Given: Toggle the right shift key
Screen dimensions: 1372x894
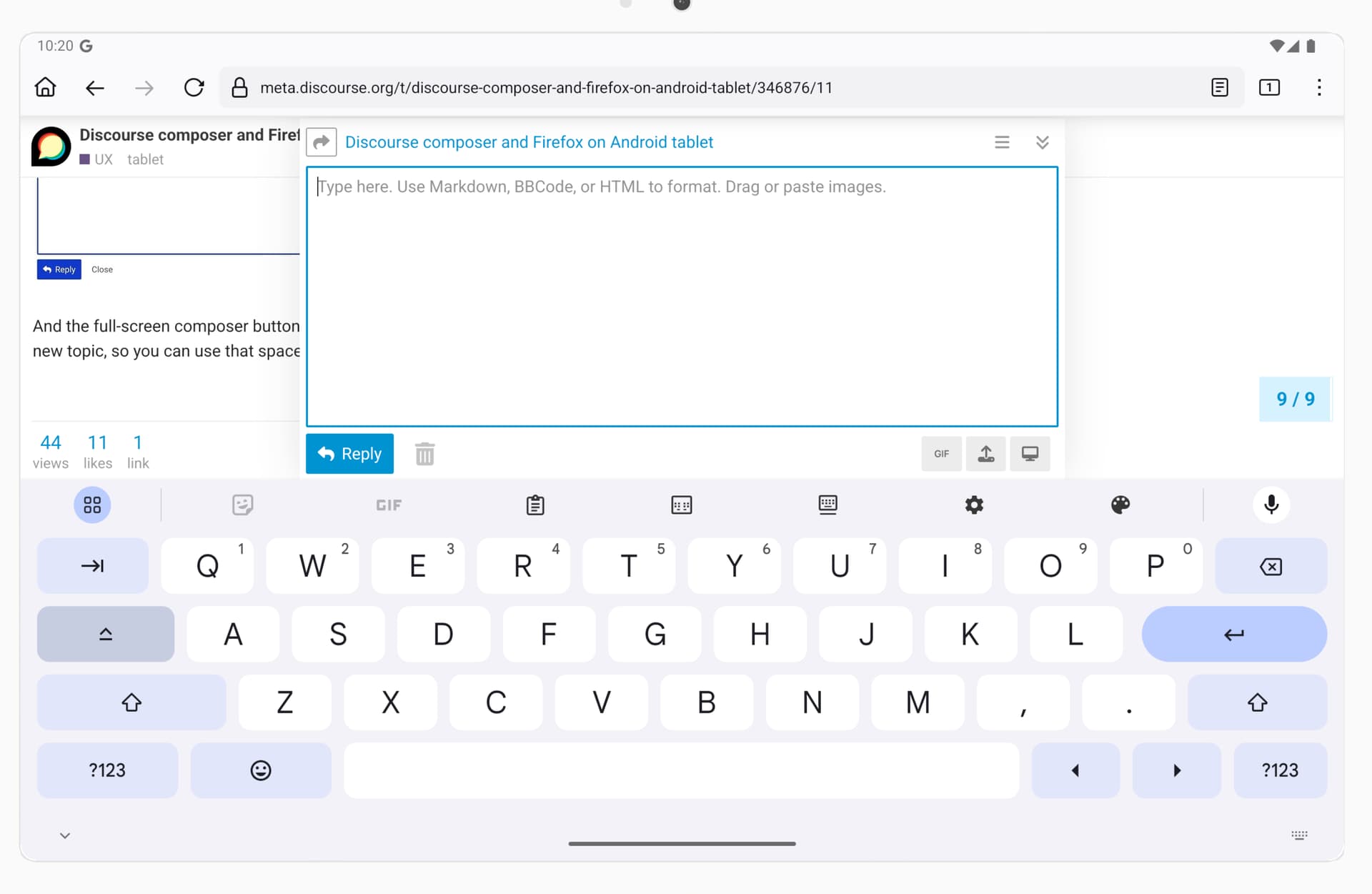Looking at the screenshot, I should (1257, 702).
